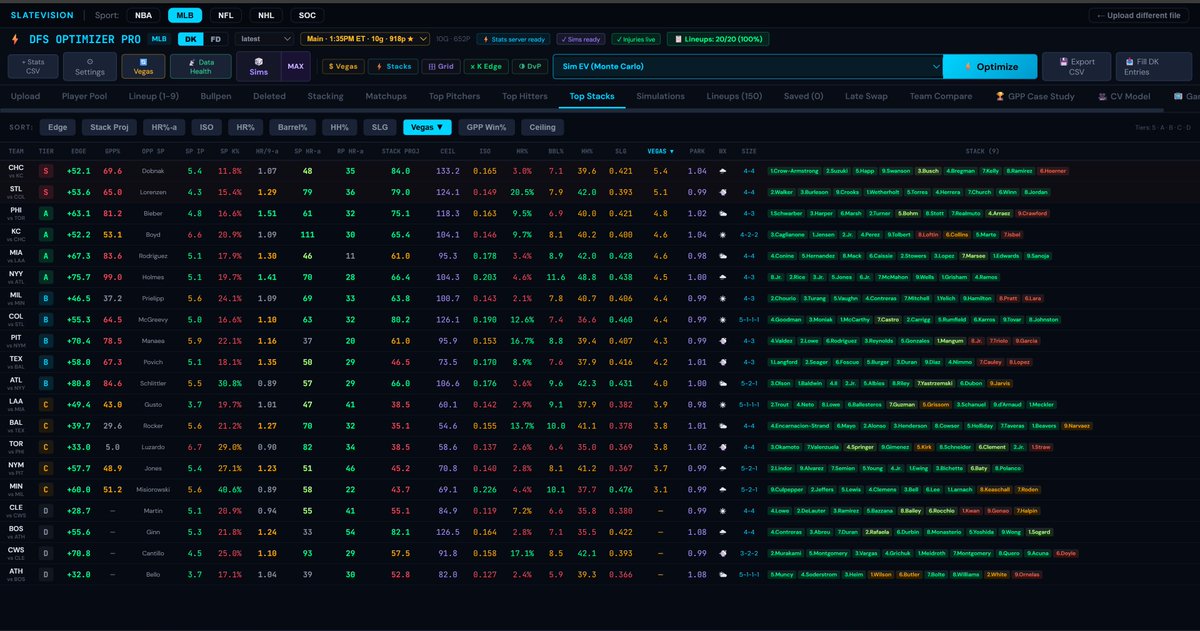Click the MIA row weather icon
Image resolution: width=1200 pixels, height=631 pixels.
click(x=722, y=255)
